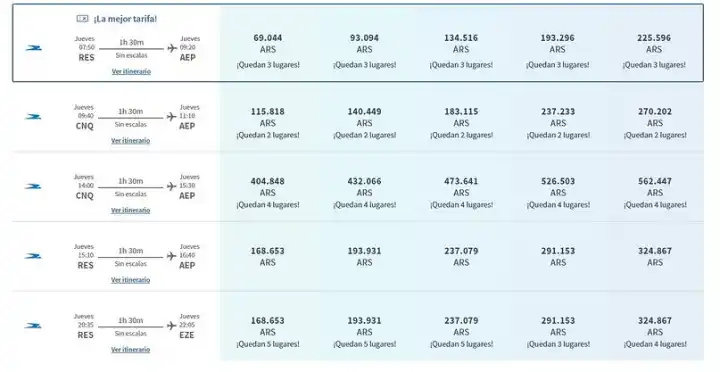Click airline logo of 15:10 RES flight
Viewport: 720px width, 372px height.
[33, 256]
